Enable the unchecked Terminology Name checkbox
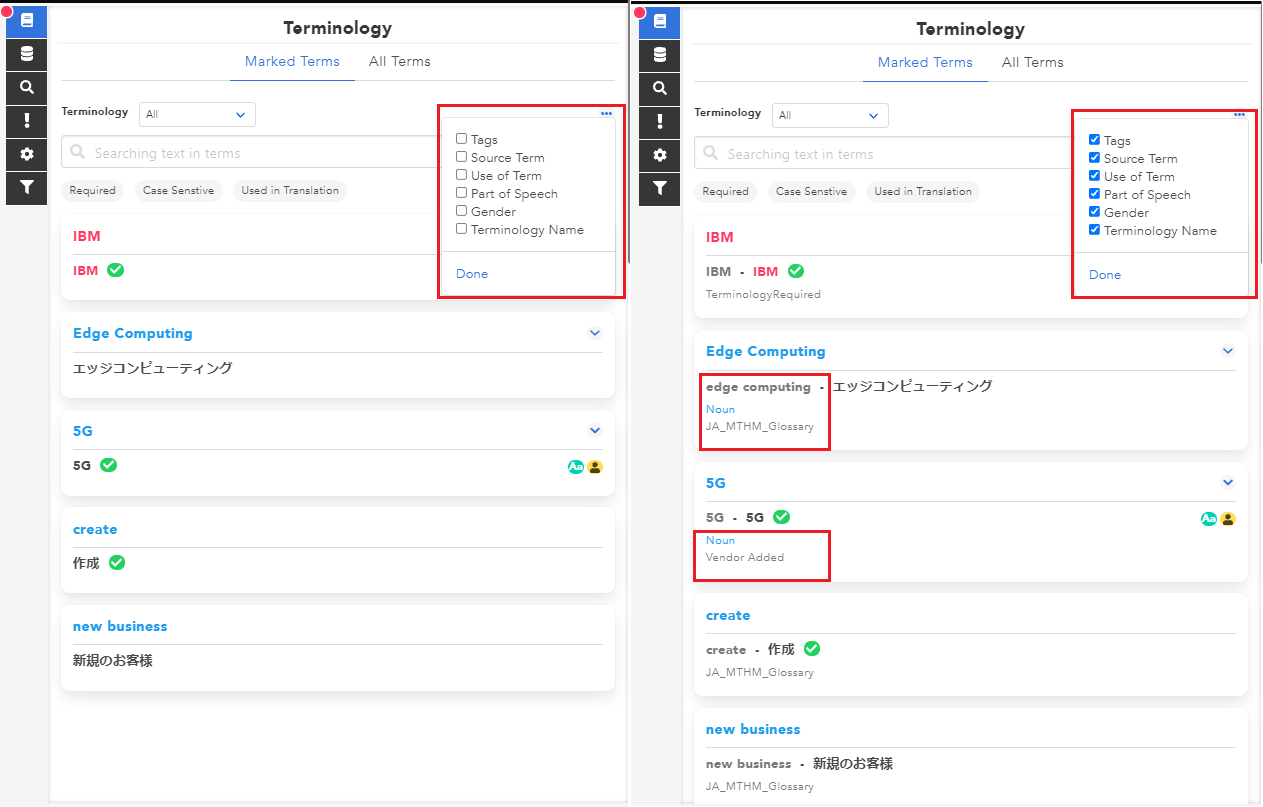Image resolution: width=1263 pixels, height=807 pixels. 462,229
